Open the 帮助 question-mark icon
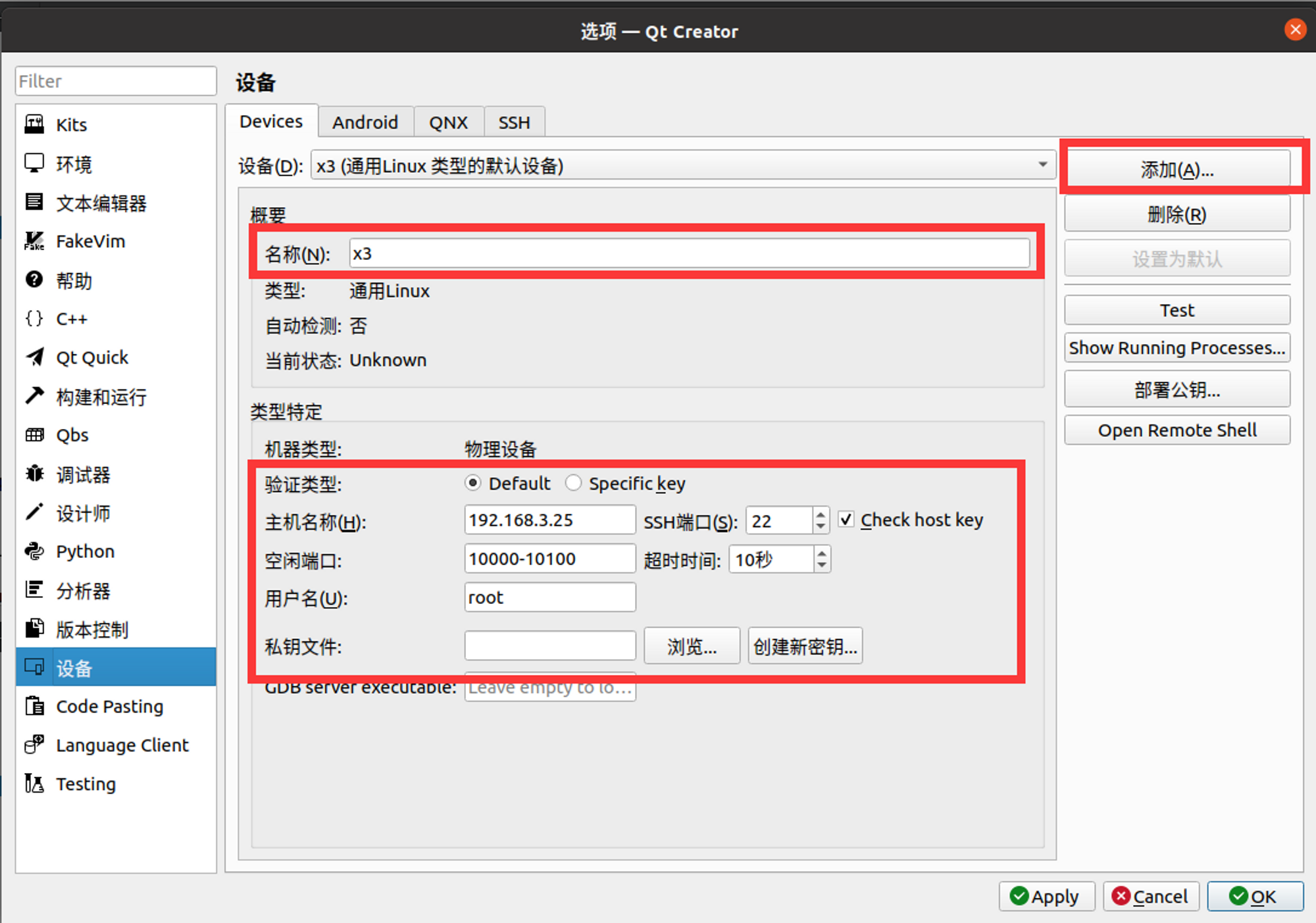 [34, 280]
